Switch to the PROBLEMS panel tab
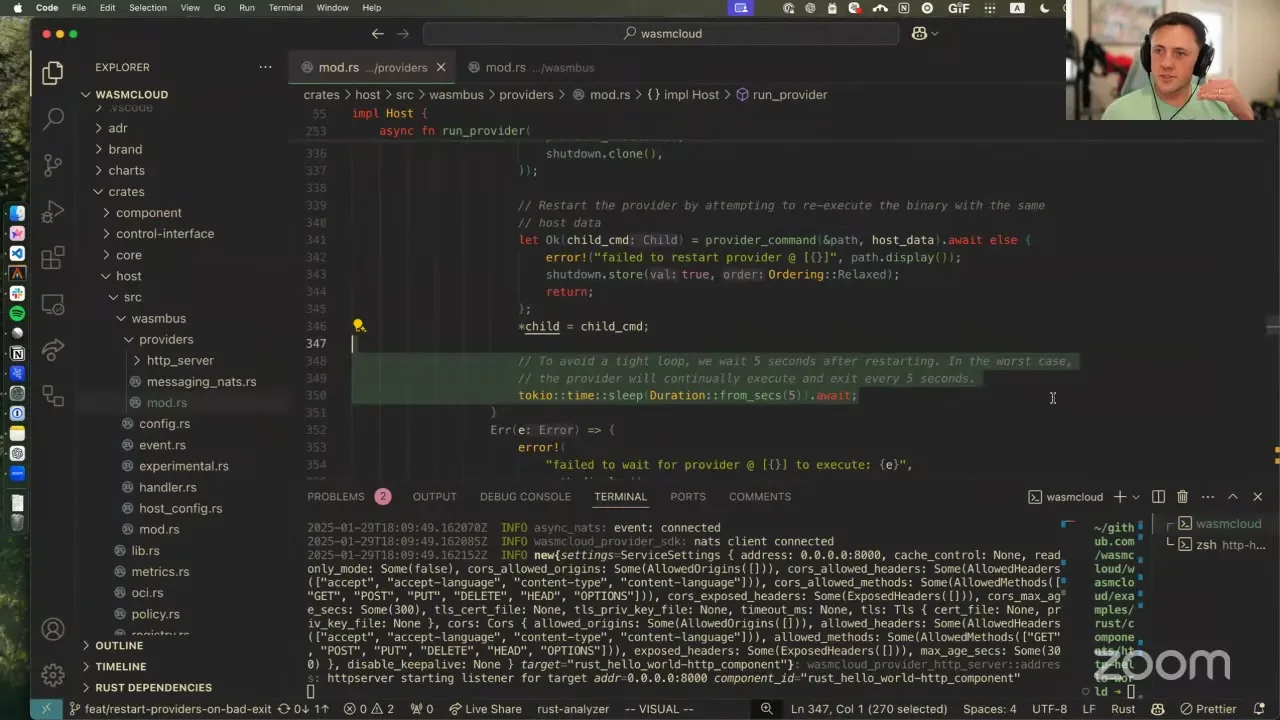 coord(336,497)
